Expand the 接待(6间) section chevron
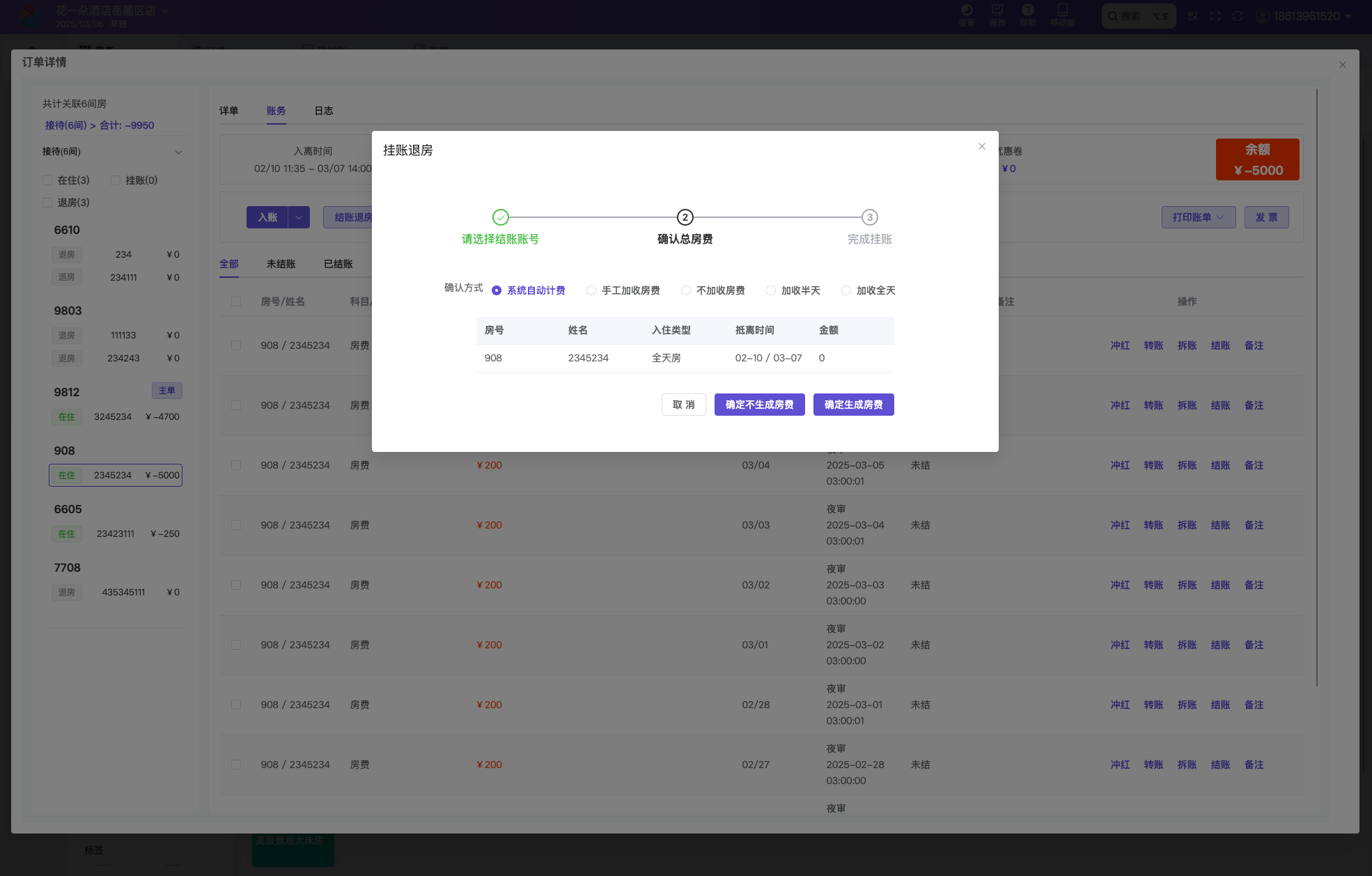Viewport: 1372px width, 876px height. 178,152
